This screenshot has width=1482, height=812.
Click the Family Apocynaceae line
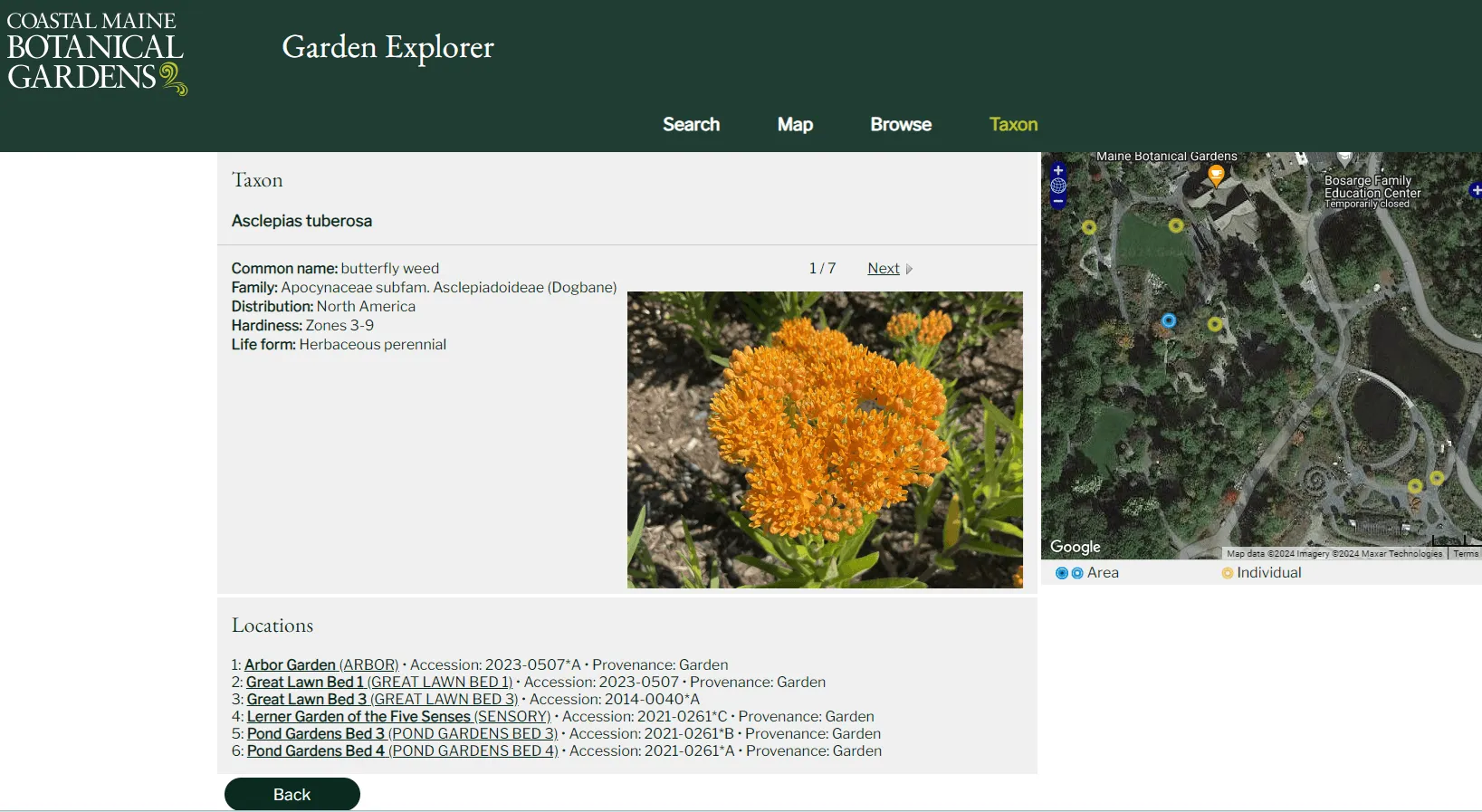[424, 287]
